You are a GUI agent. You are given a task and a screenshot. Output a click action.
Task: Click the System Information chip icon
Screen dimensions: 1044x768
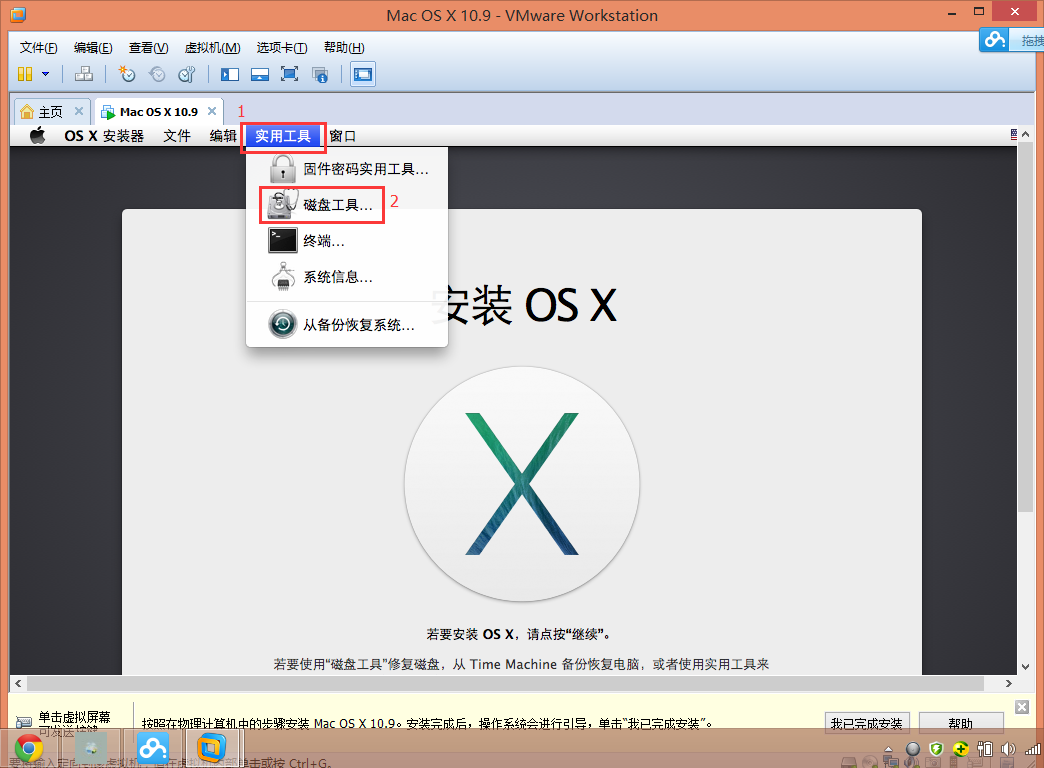pos(283,276)
